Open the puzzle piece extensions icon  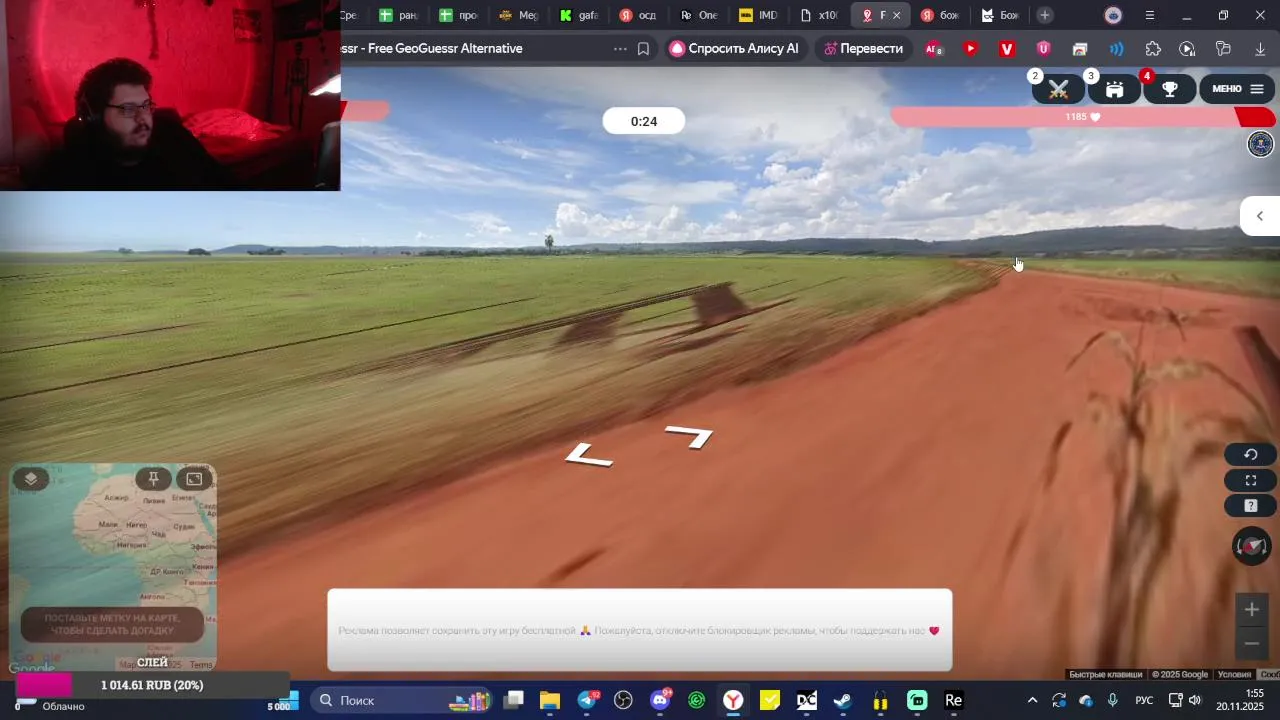coord(1153,48)
